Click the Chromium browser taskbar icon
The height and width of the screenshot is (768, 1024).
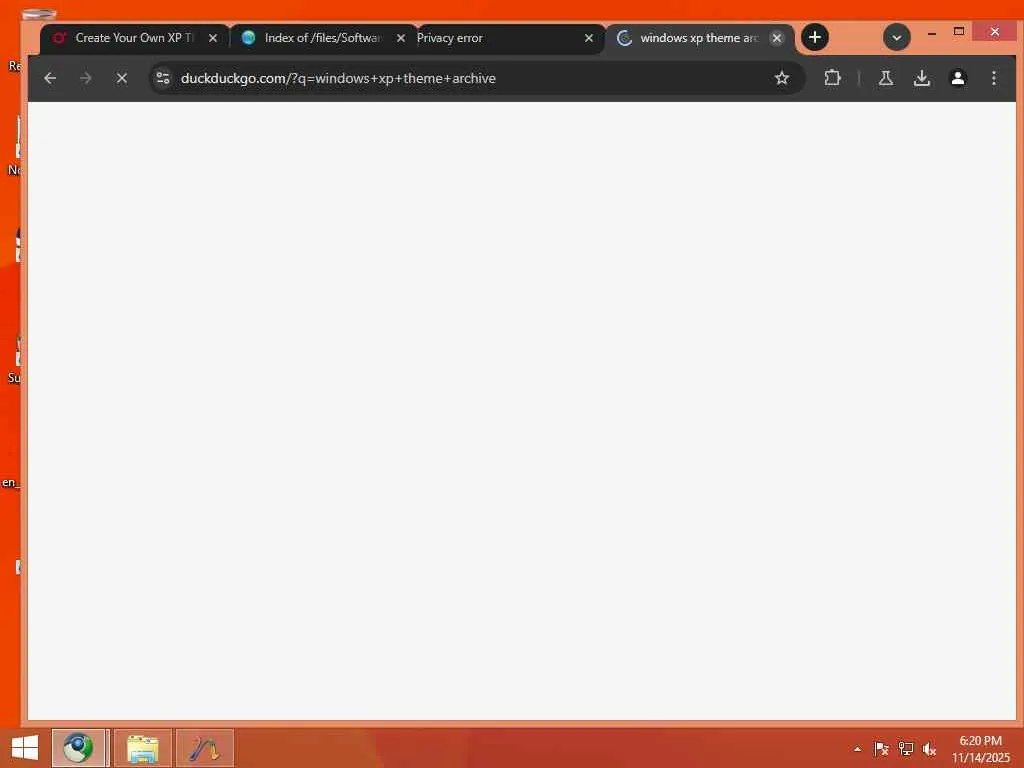pyautogui.click(x=78, y=748)
